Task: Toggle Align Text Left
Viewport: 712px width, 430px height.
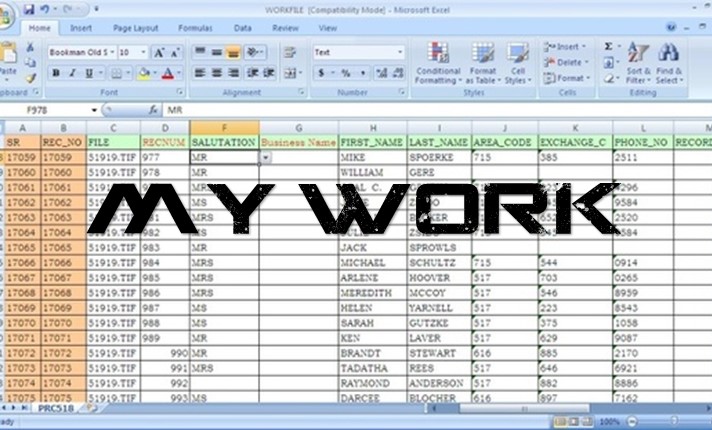Action: 200,73
